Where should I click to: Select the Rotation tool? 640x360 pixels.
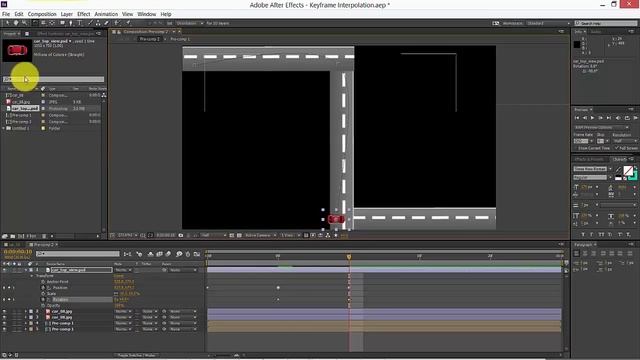pos(35,23)
